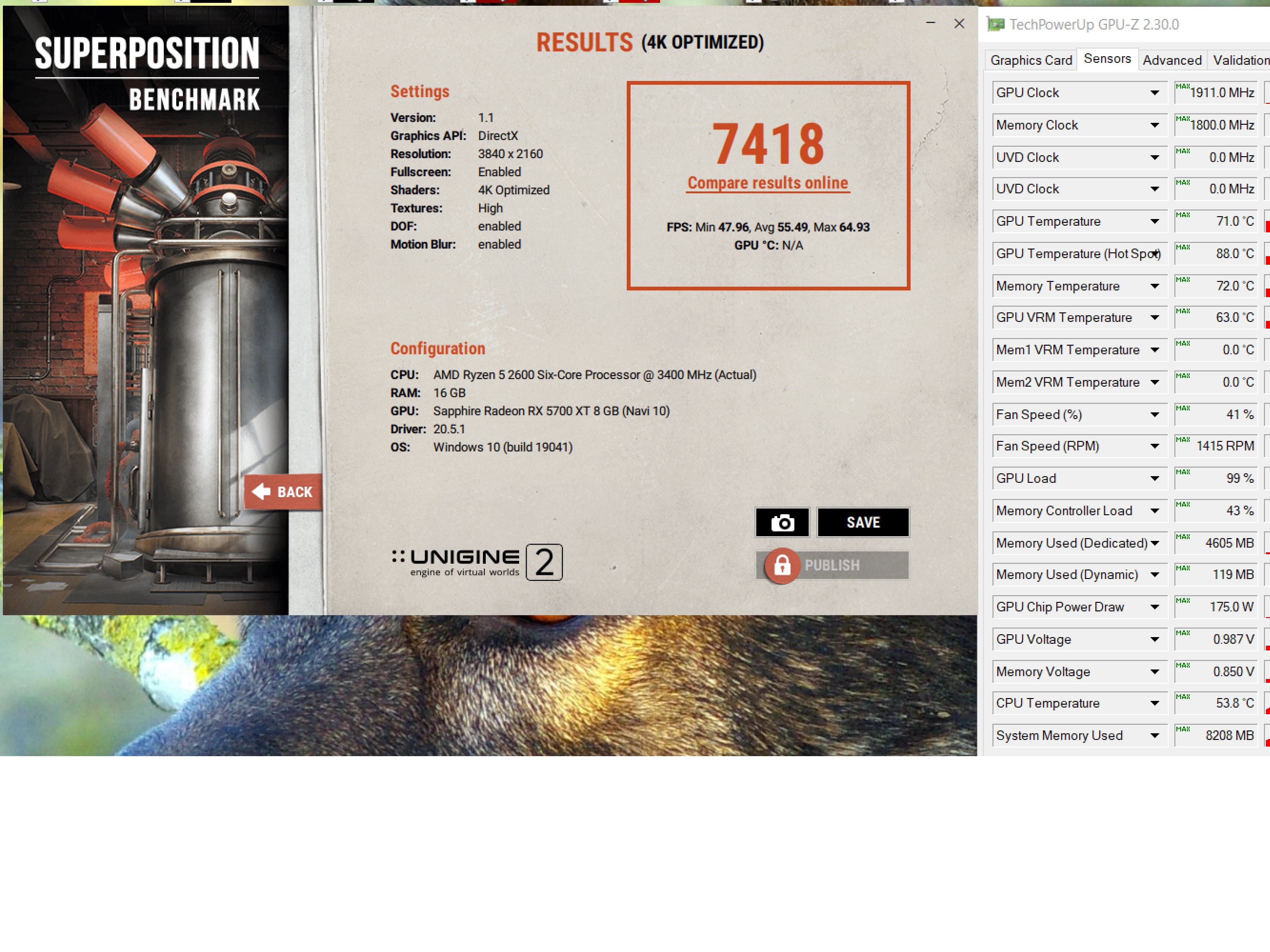This screenshot has height=952, width=1270.
Task: Click the SAVE button
Action: [863, 522]
